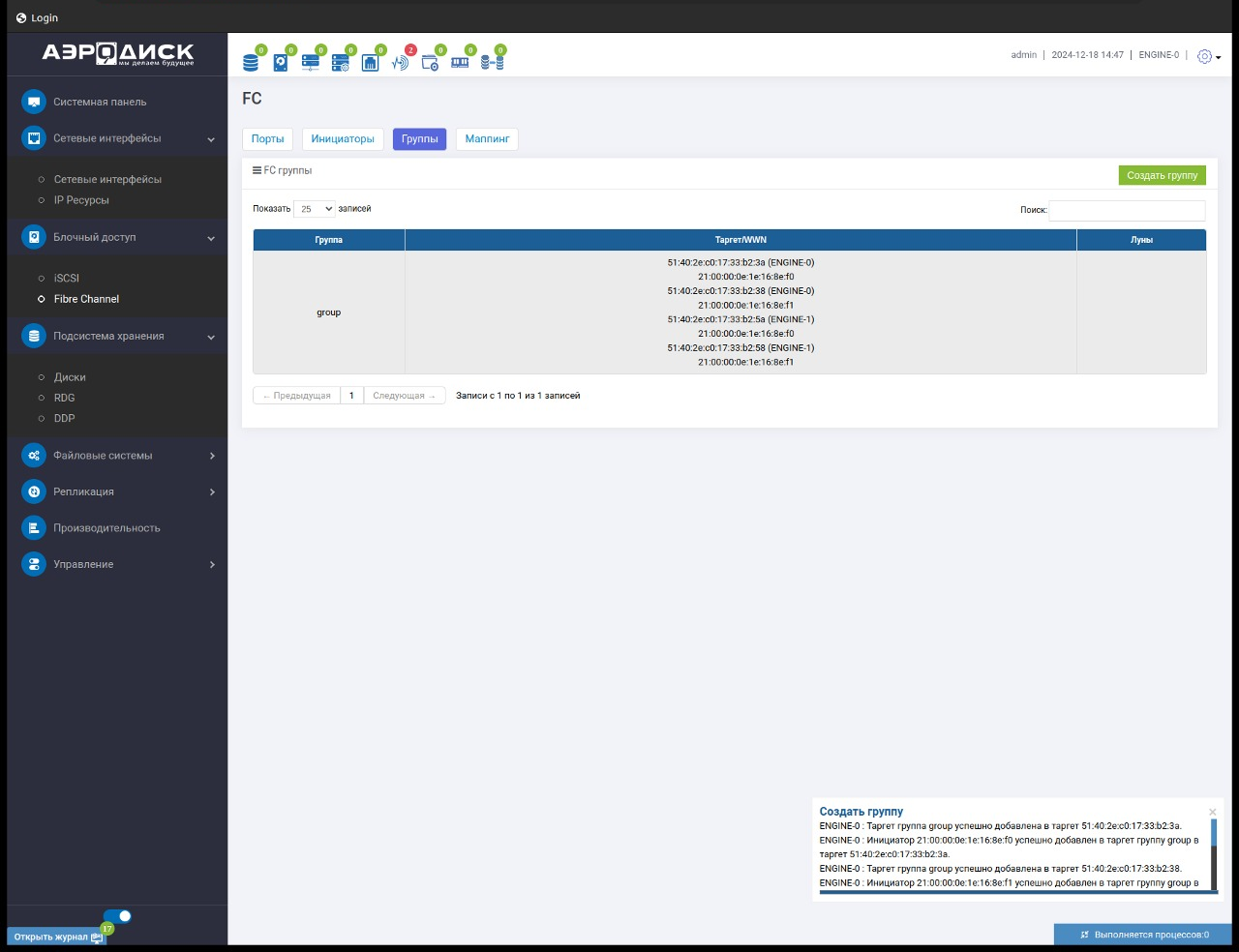The image size is (1239, 952).
Task: Open the Ethernet port status icon
Action: point(370,63)
